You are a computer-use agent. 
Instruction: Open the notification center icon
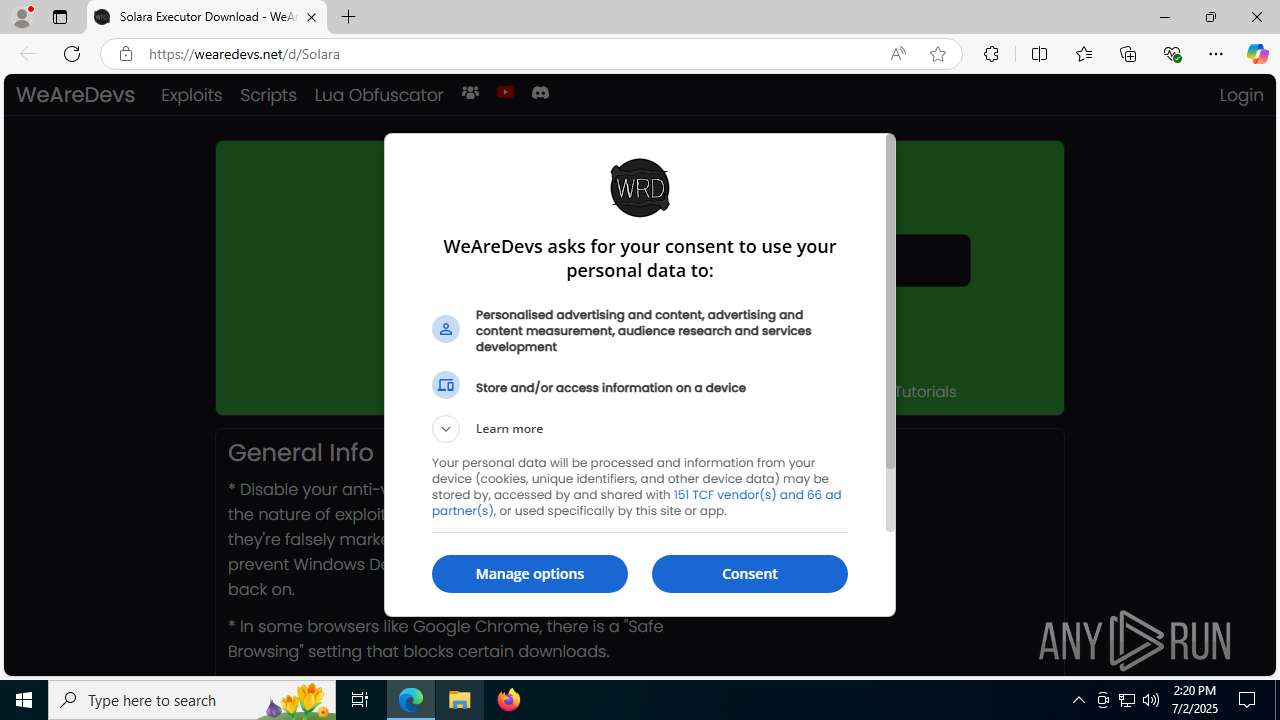point(1247,700)
